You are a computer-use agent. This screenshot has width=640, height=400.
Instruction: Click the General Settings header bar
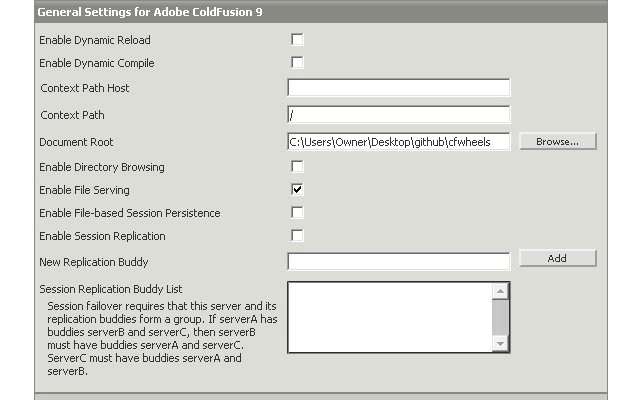pyautogui.click(x=321, y=12)
